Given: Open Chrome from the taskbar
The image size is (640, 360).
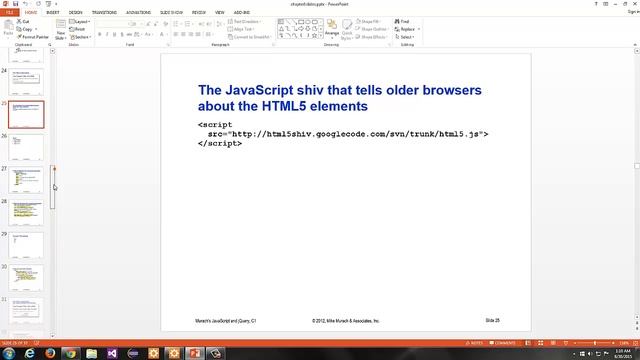Looking at the screenshot, I should [x=71, y=353].
